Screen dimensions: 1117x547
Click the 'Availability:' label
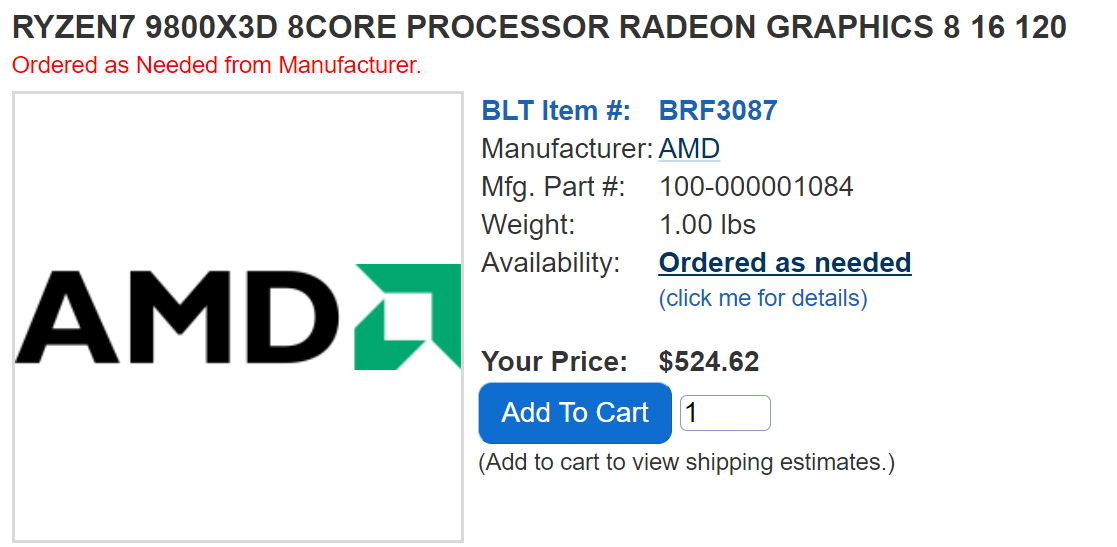[x=551, y=263]
